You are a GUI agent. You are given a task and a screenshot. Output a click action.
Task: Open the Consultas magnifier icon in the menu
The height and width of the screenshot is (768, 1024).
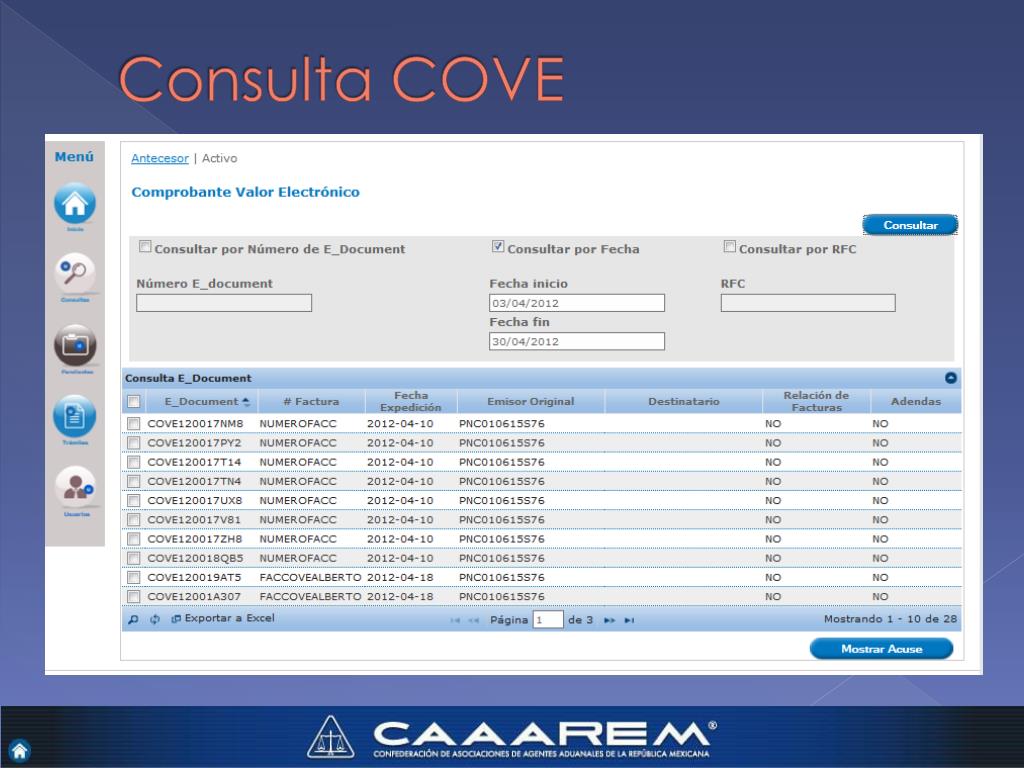pyautogui.click(x=74, y=274)
